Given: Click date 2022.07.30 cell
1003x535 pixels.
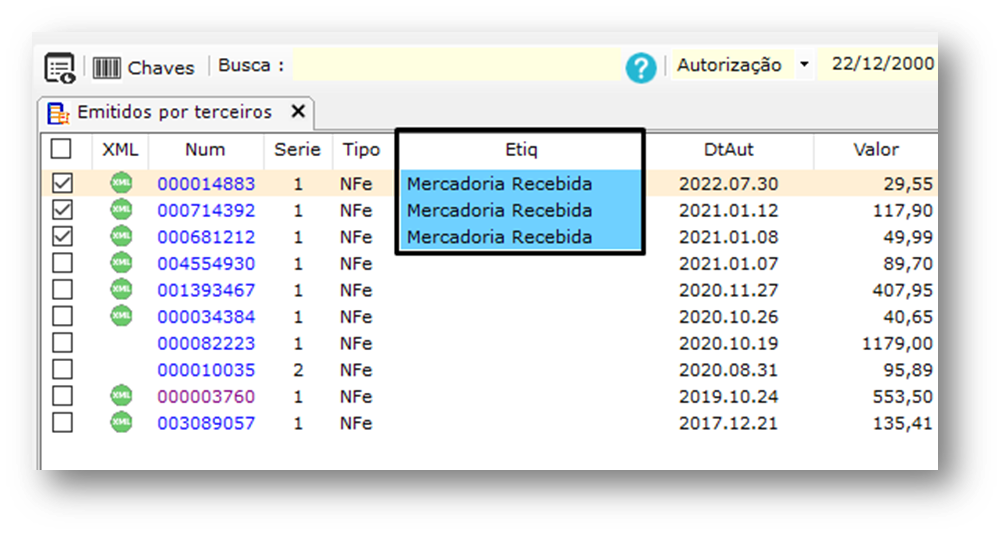Looking at the screenshot, I should (729, 184).
